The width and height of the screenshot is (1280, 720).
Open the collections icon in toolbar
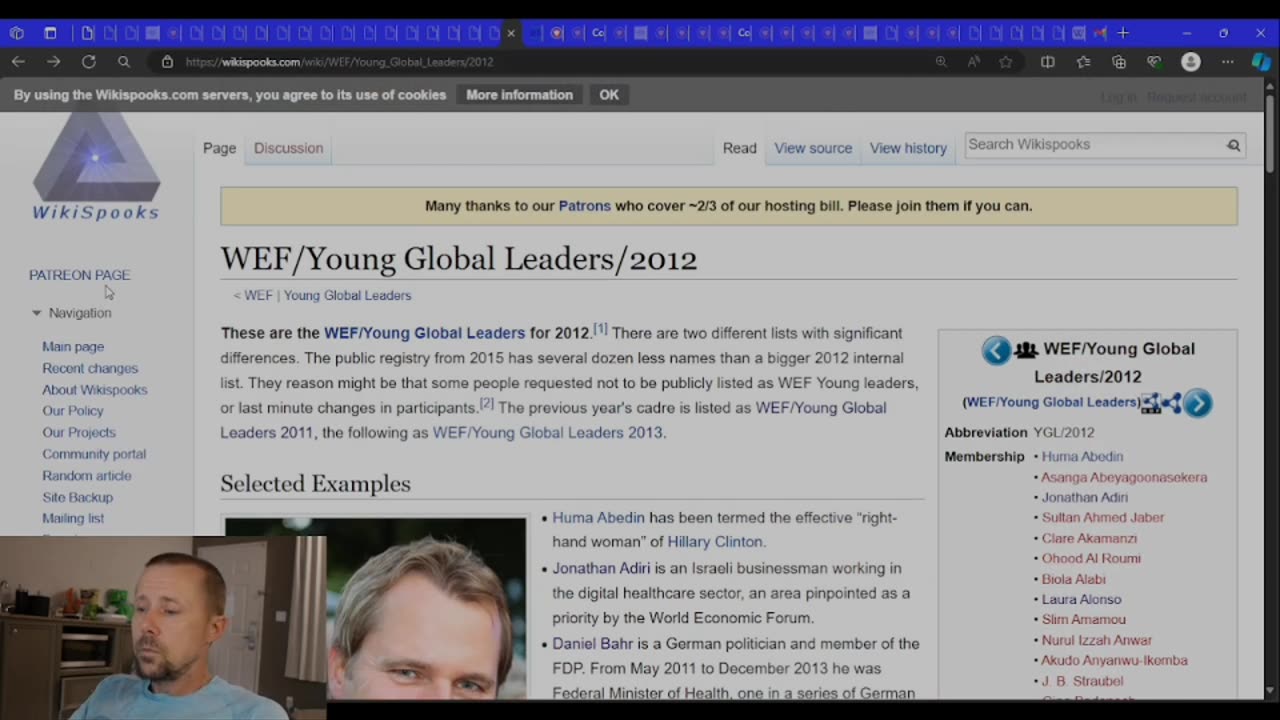click(1119, 61)
